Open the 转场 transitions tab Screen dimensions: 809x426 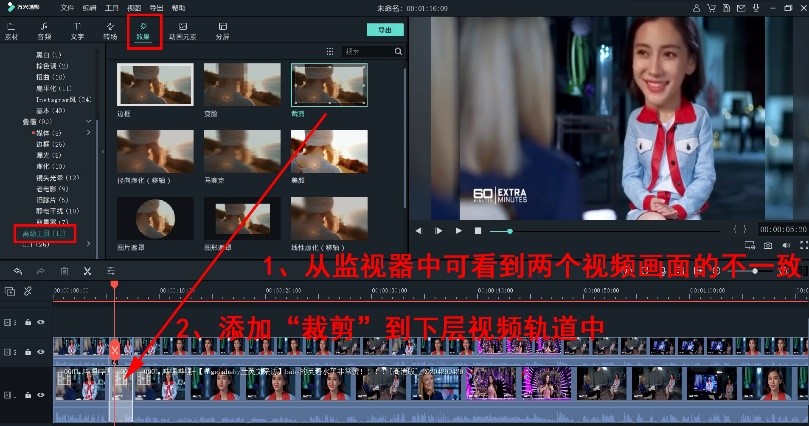(110, 31)
